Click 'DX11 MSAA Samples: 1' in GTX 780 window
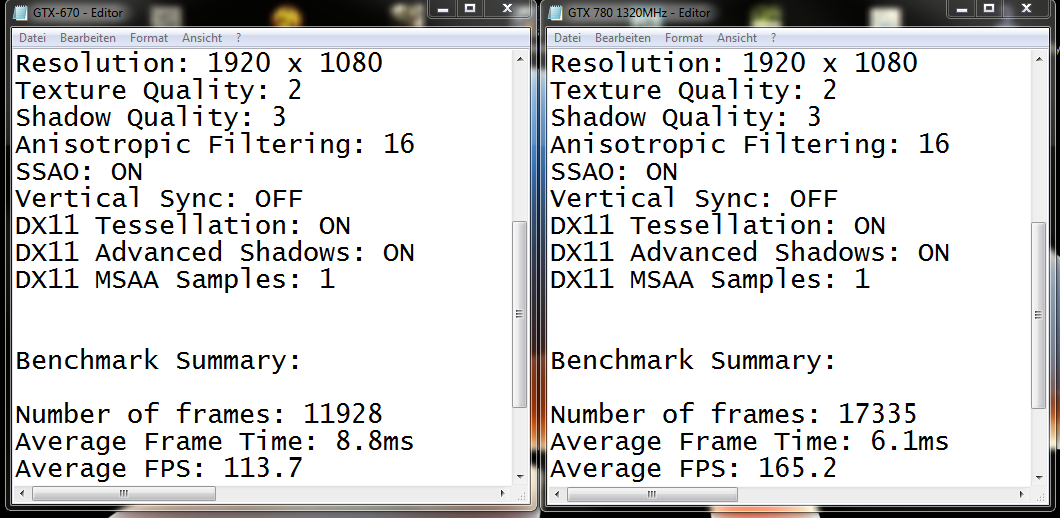 coord(710,280)
